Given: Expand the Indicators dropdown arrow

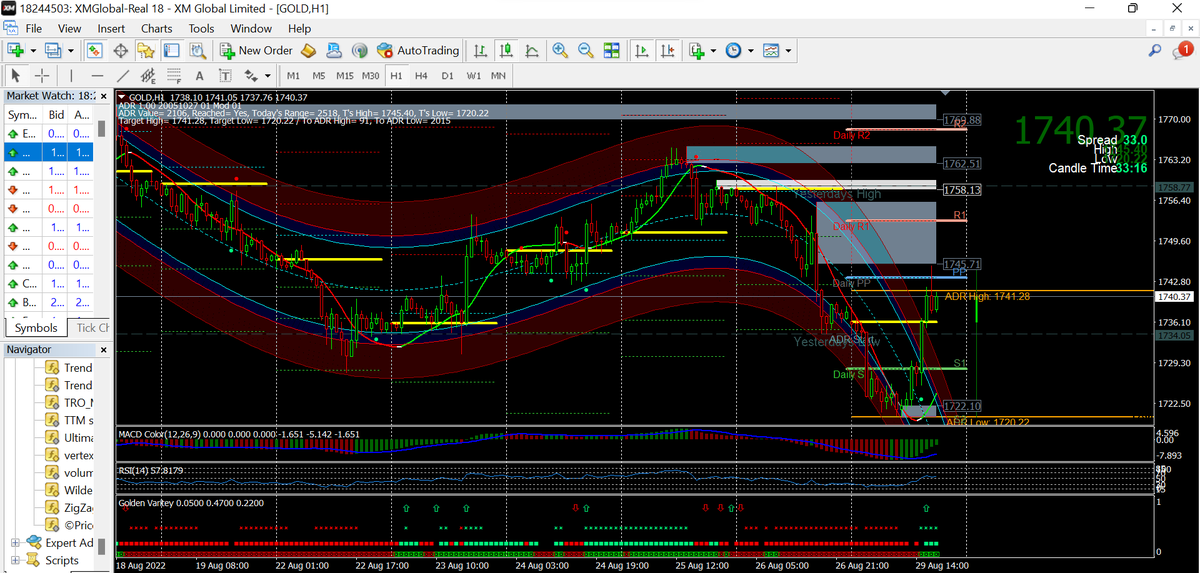Looking at the screenshot, I should [x=712, y=50].
